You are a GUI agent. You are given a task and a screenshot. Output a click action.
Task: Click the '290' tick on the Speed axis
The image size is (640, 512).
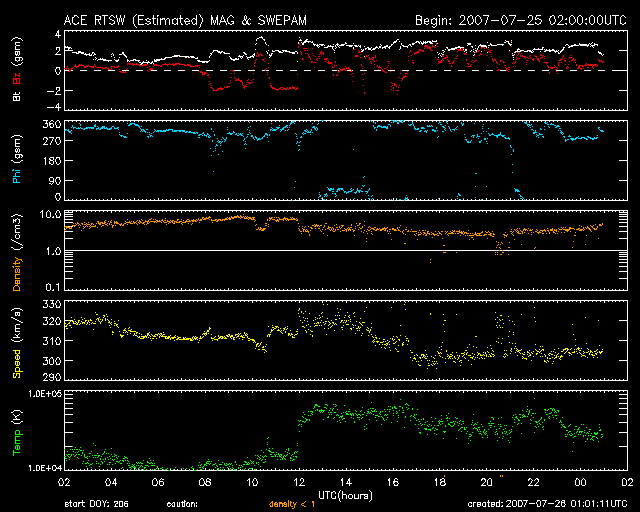pyautogui.click(x=52, y=376)
